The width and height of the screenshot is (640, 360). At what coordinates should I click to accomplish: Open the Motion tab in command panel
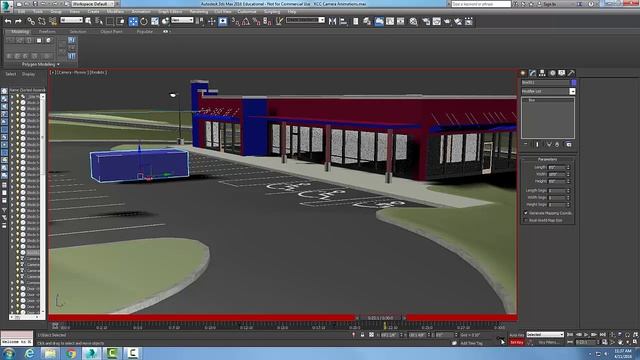coord(552,73)
